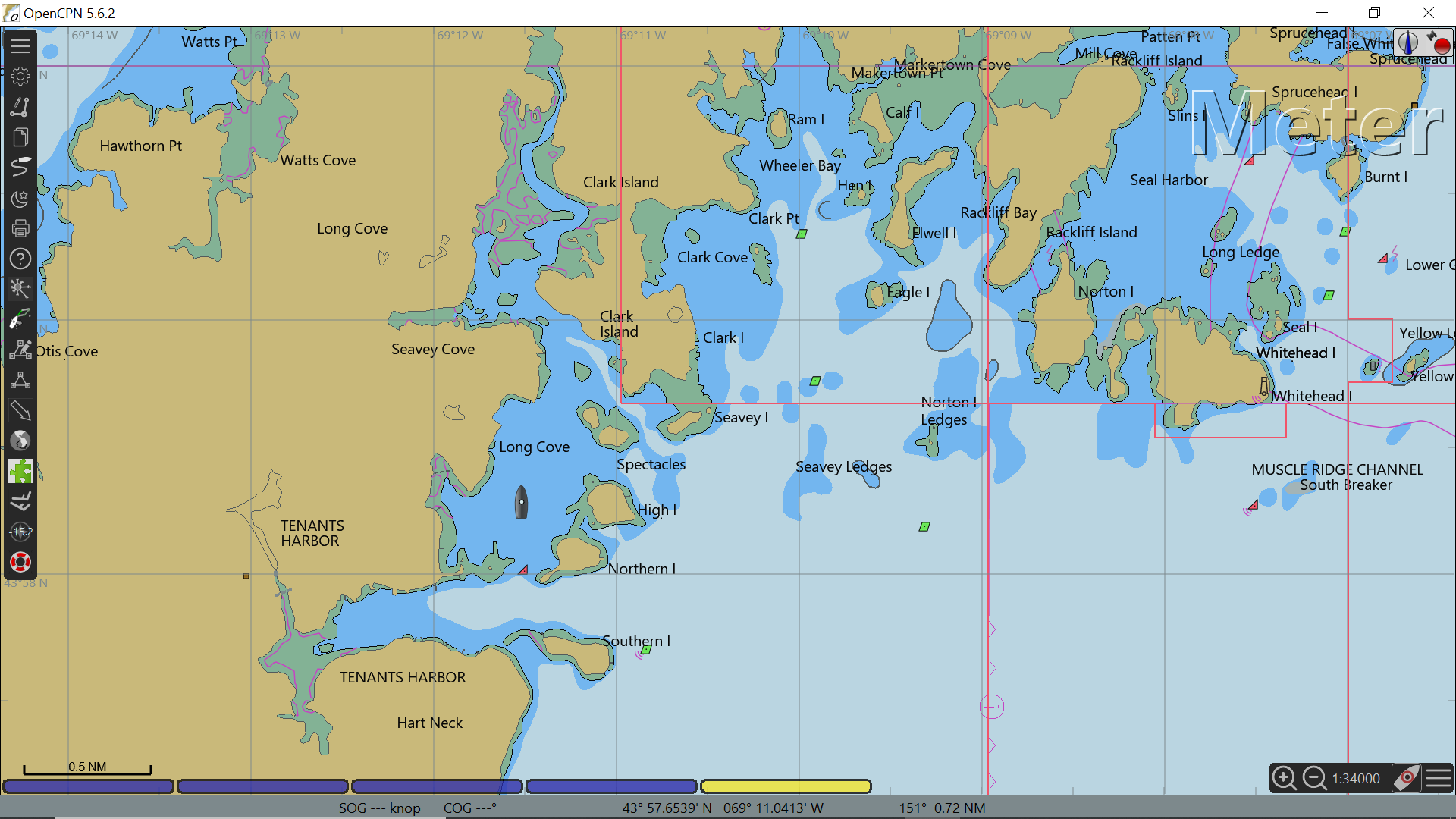The height and width of the screenshot is (819, 1456).
Task: Click the triangle nodes plugin icon
Action: click(20, 380)
